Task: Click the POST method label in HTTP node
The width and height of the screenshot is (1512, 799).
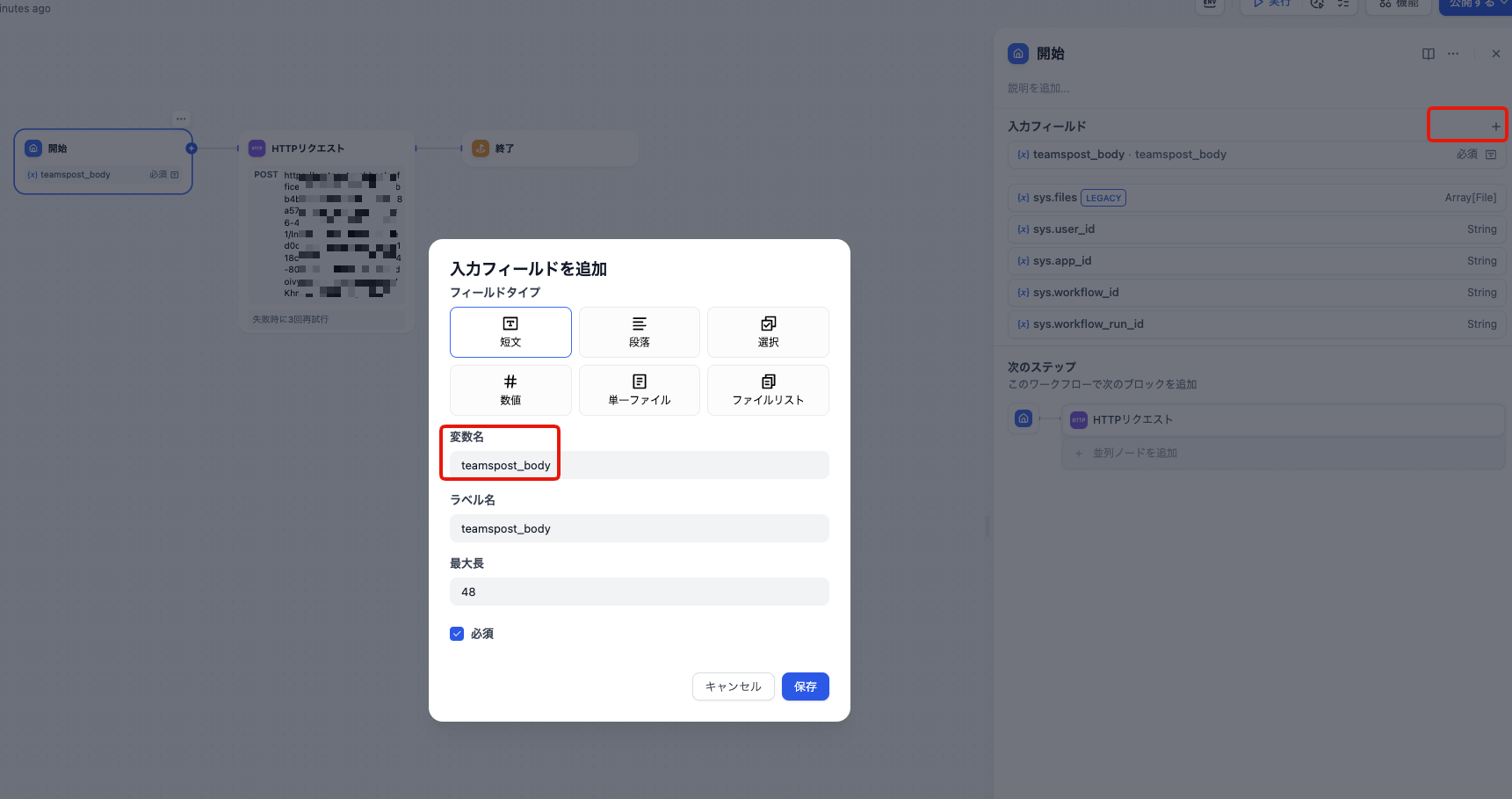Action: click(x=266, y=175)
